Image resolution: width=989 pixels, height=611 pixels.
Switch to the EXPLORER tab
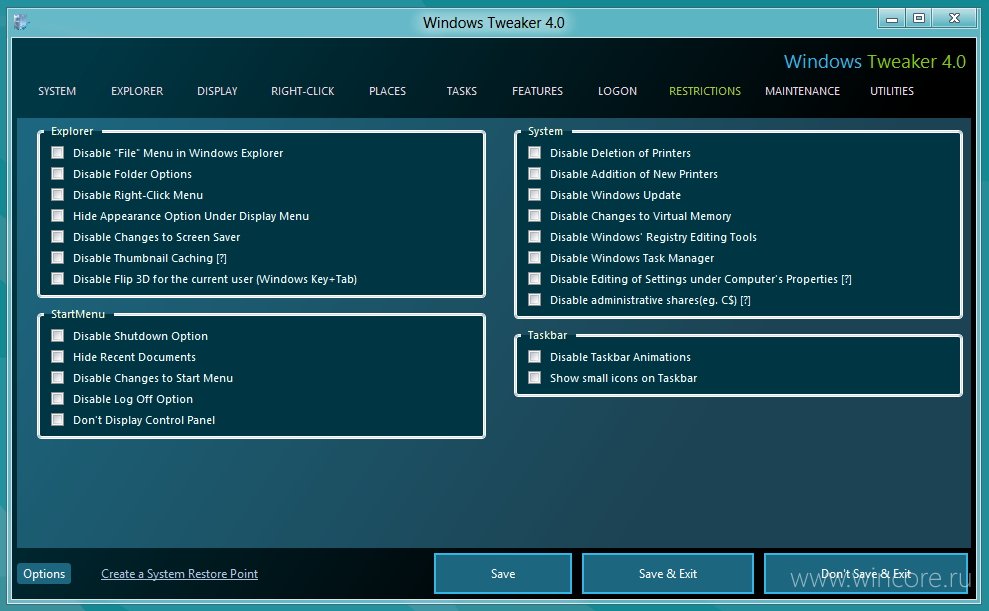pyautogui.click(x=137, y=91)
